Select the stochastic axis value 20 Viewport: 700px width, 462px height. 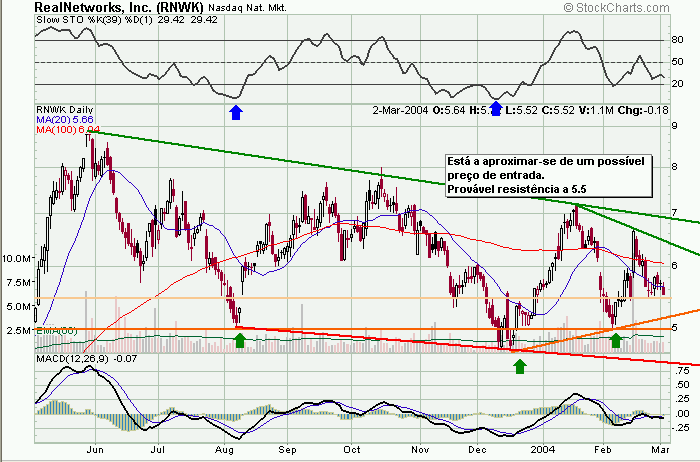click(x=677, y=83)
